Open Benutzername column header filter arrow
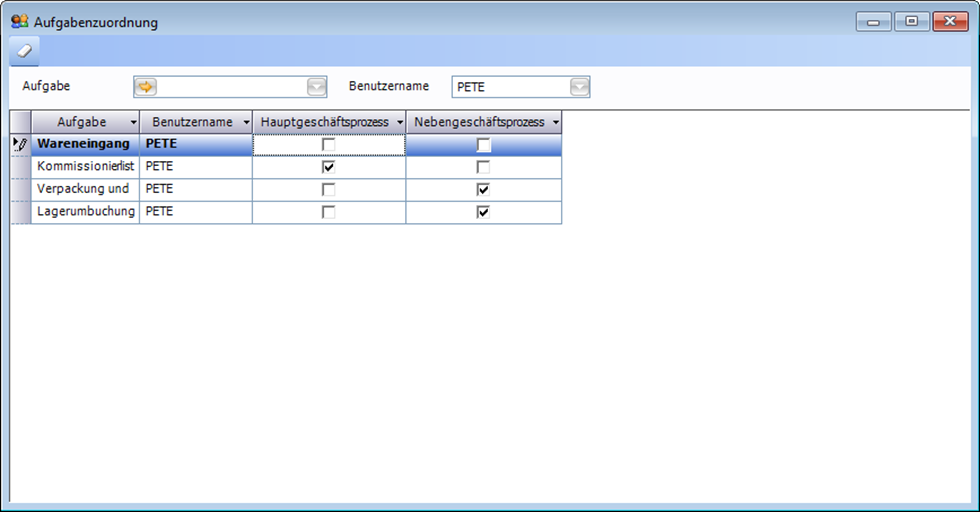Viewport: 980px width, 512px height. pos(246,122)
